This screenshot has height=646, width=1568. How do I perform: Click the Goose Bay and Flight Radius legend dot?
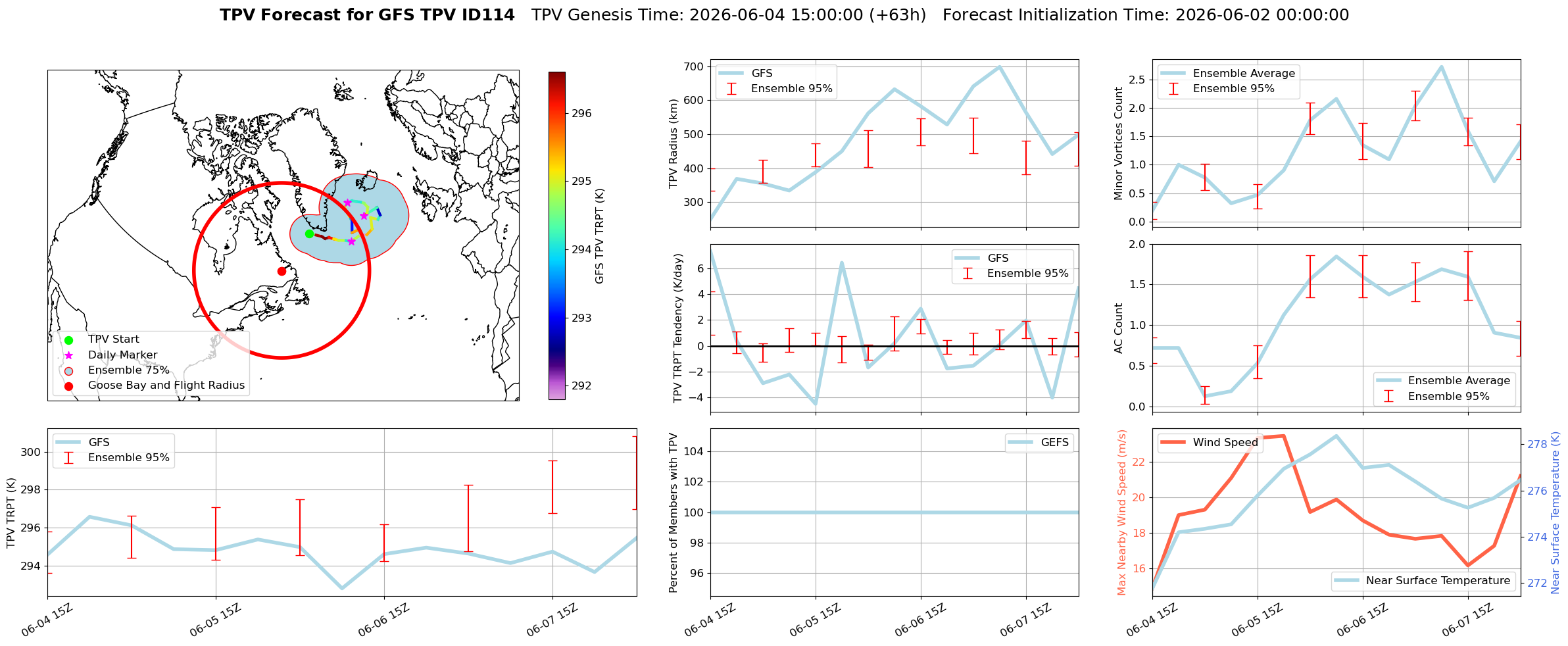(x=68, y=386)
